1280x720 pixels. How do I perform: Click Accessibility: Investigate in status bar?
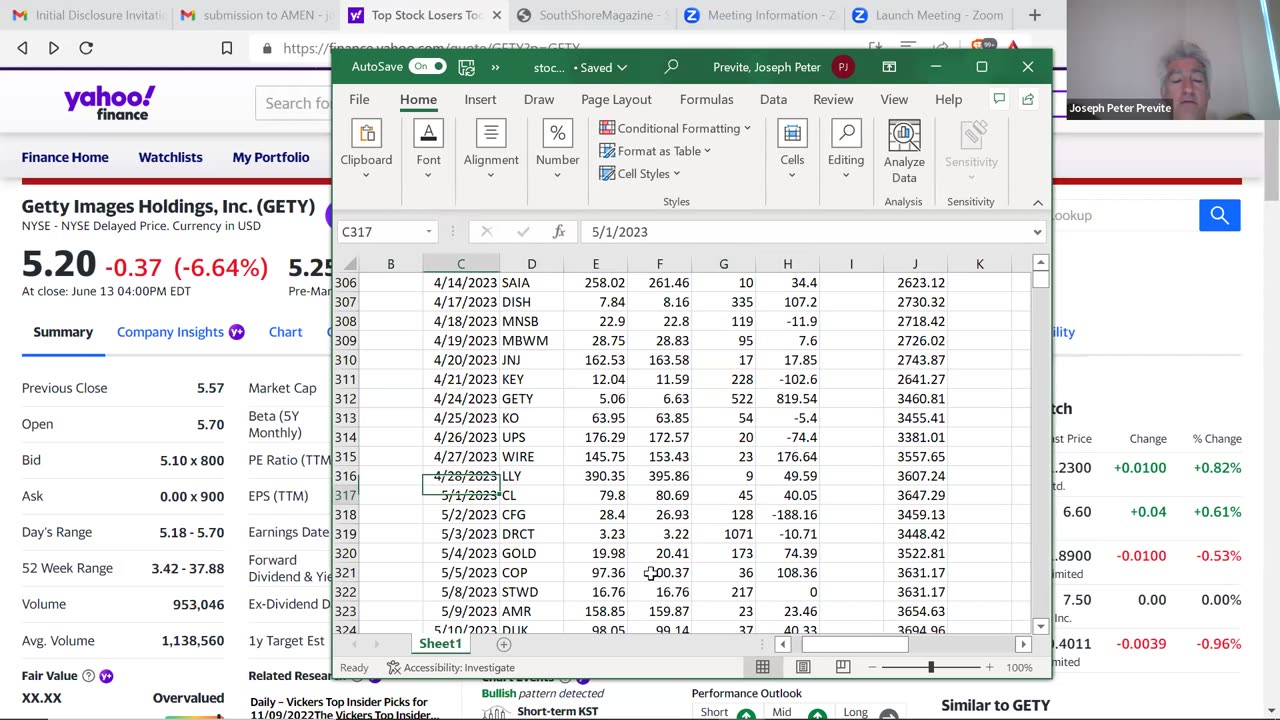coord(451,668)
